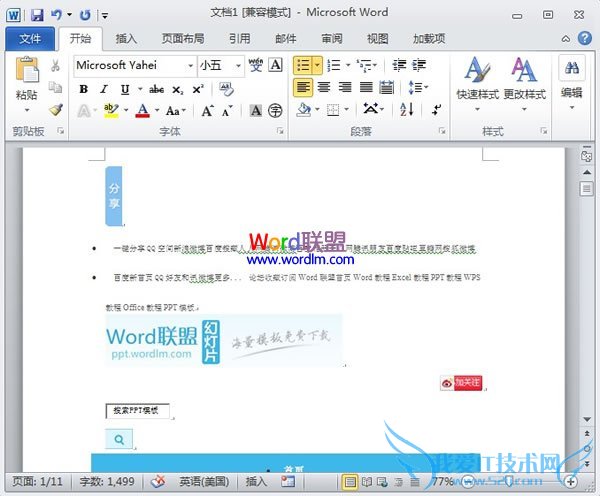
Task: Open the Aa change case menu
Action: pyautogui.click(x=176, y=111)
